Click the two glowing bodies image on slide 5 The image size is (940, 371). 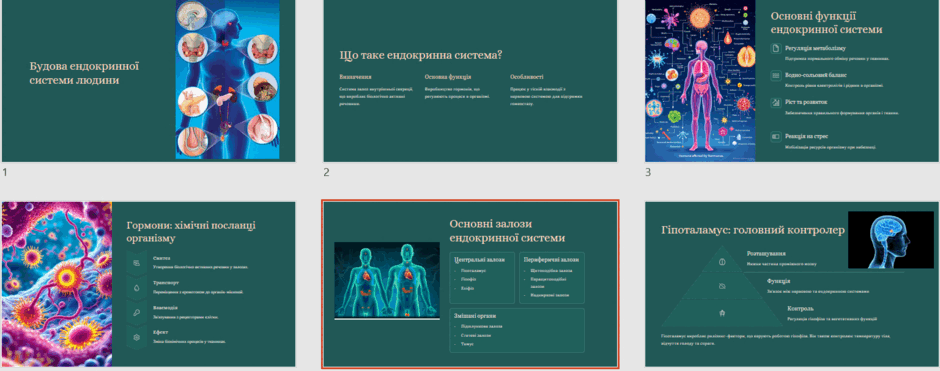pyautogui.click(x=387, y=280)
